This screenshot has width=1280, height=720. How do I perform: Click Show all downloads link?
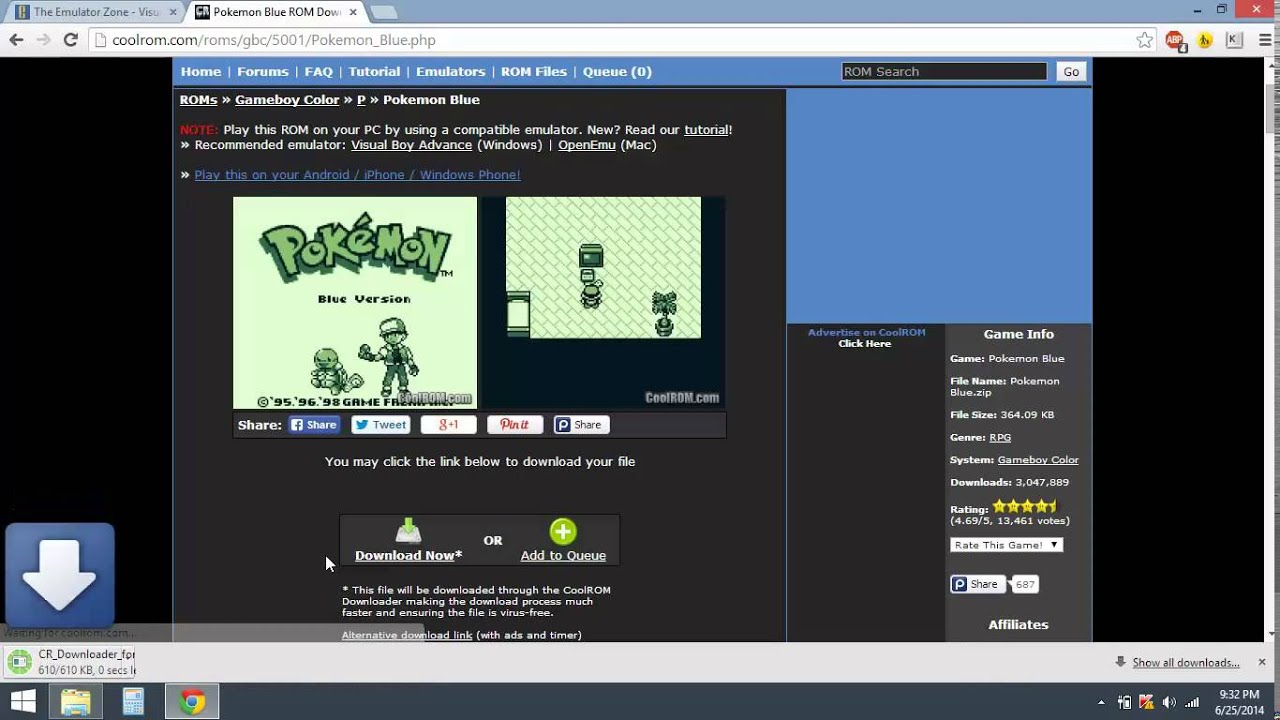(1186, 663)
